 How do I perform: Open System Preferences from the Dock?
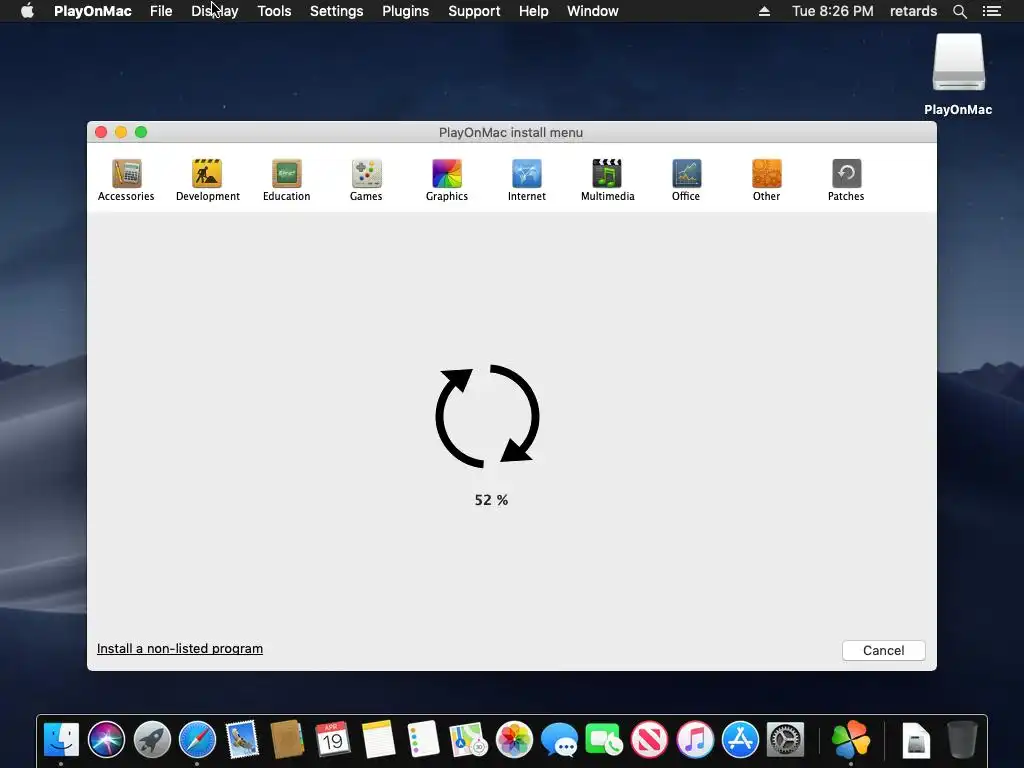(785, 739)
